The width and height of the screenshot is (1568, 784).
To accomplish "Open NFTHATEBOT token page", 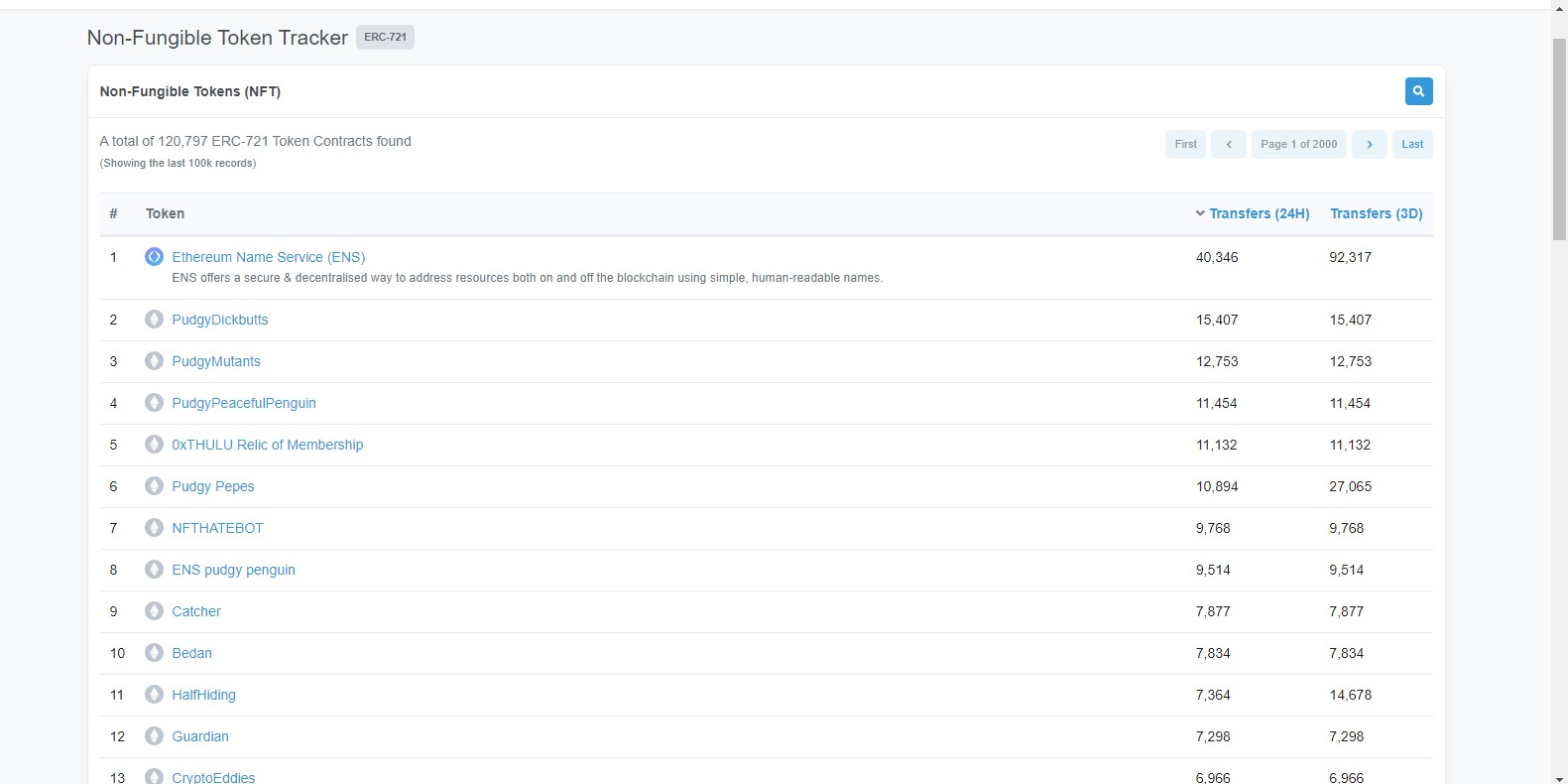I will pos(217,528).
